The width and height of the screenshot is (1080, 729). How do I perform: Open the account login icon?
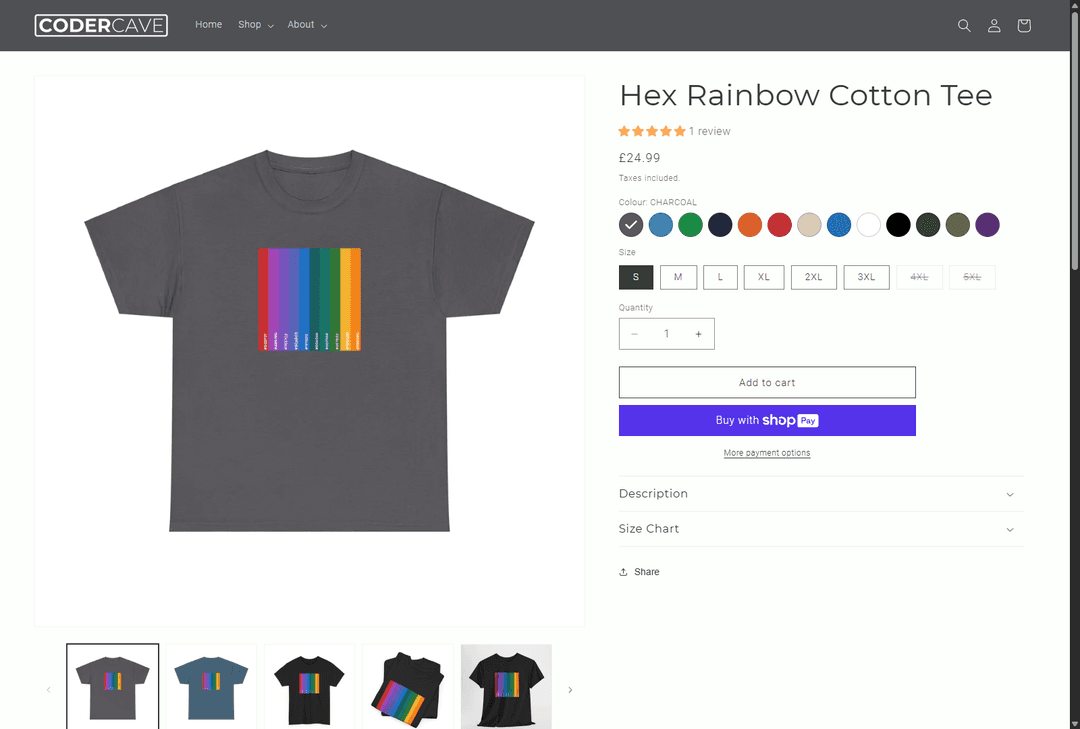click(x=994, y=25)
